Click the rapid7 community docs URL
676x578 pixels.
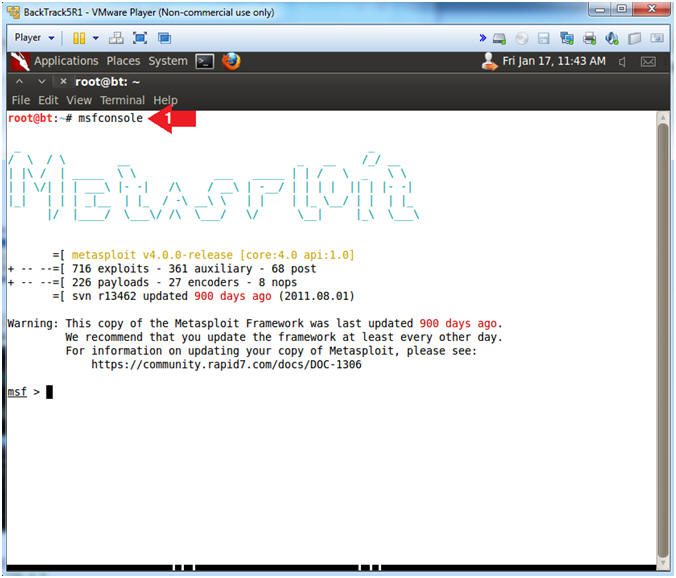tap(226, 365)
